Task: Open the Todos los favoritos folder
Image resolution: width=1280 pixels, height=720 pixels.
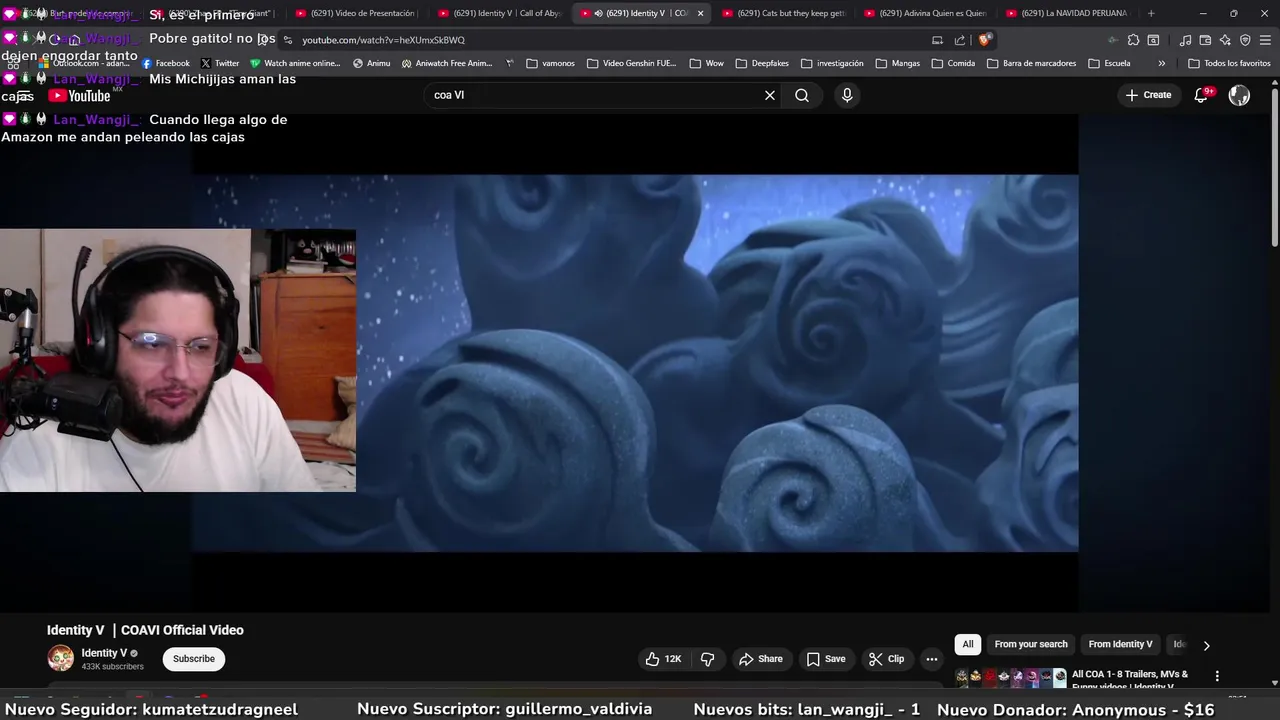Action: (x=1229, y=63)
